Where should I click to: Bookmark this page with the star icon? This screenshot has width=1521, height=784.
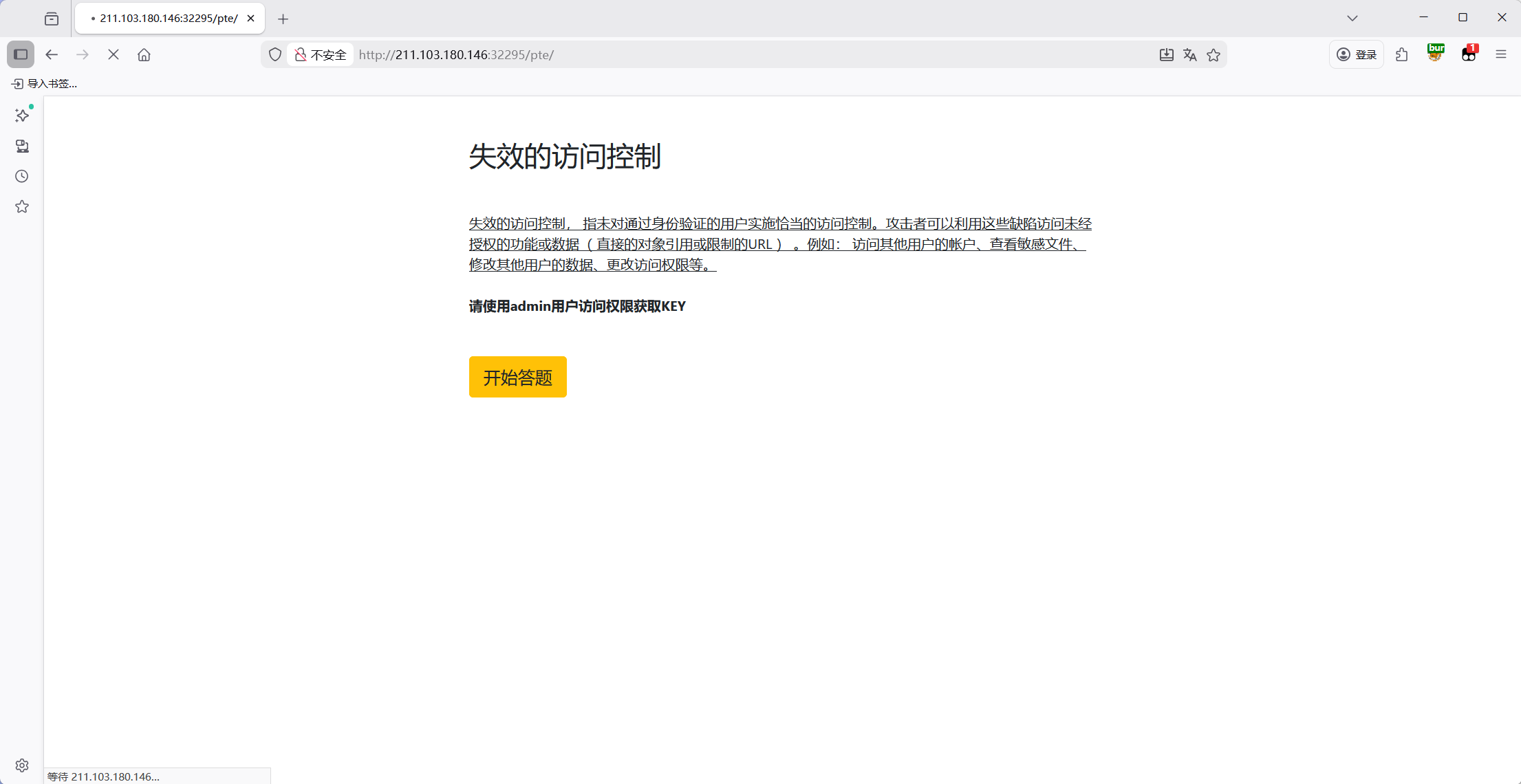click(1213, 54)
